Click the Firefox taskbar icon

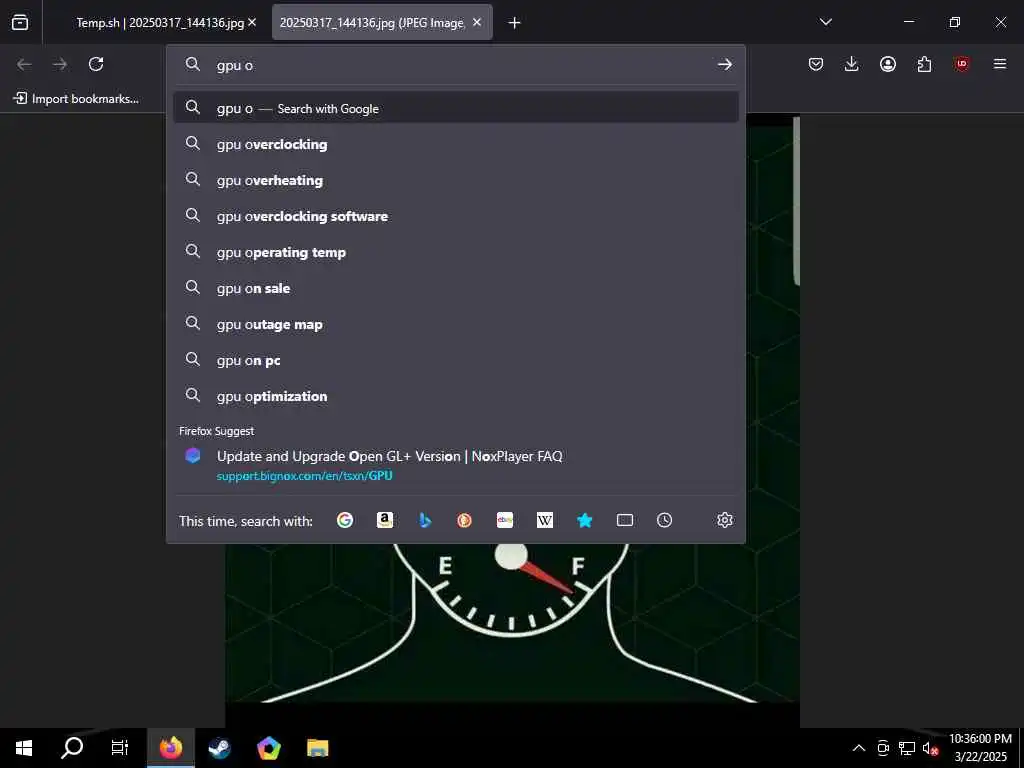click(170, 747)
